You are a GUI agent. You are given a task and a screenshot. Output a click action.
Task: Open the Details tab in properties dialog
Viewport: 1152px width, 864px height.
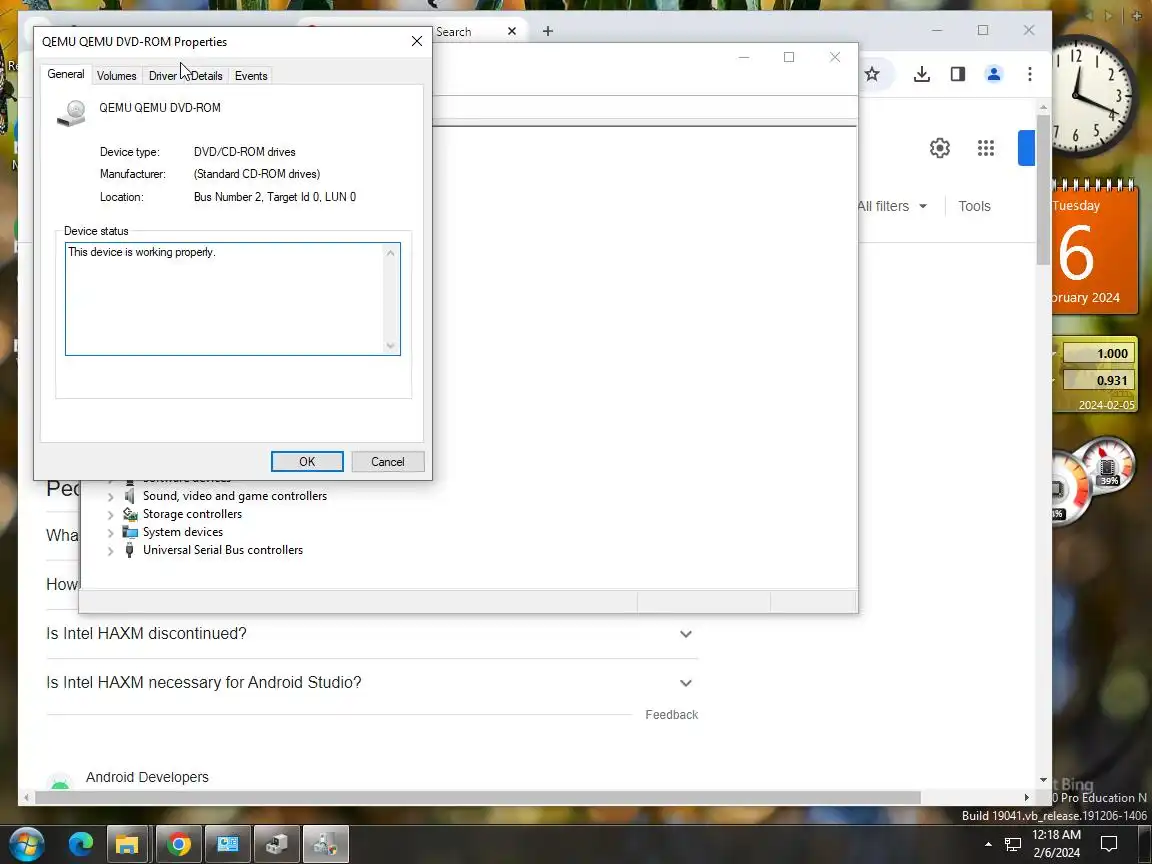pos(206,76)
